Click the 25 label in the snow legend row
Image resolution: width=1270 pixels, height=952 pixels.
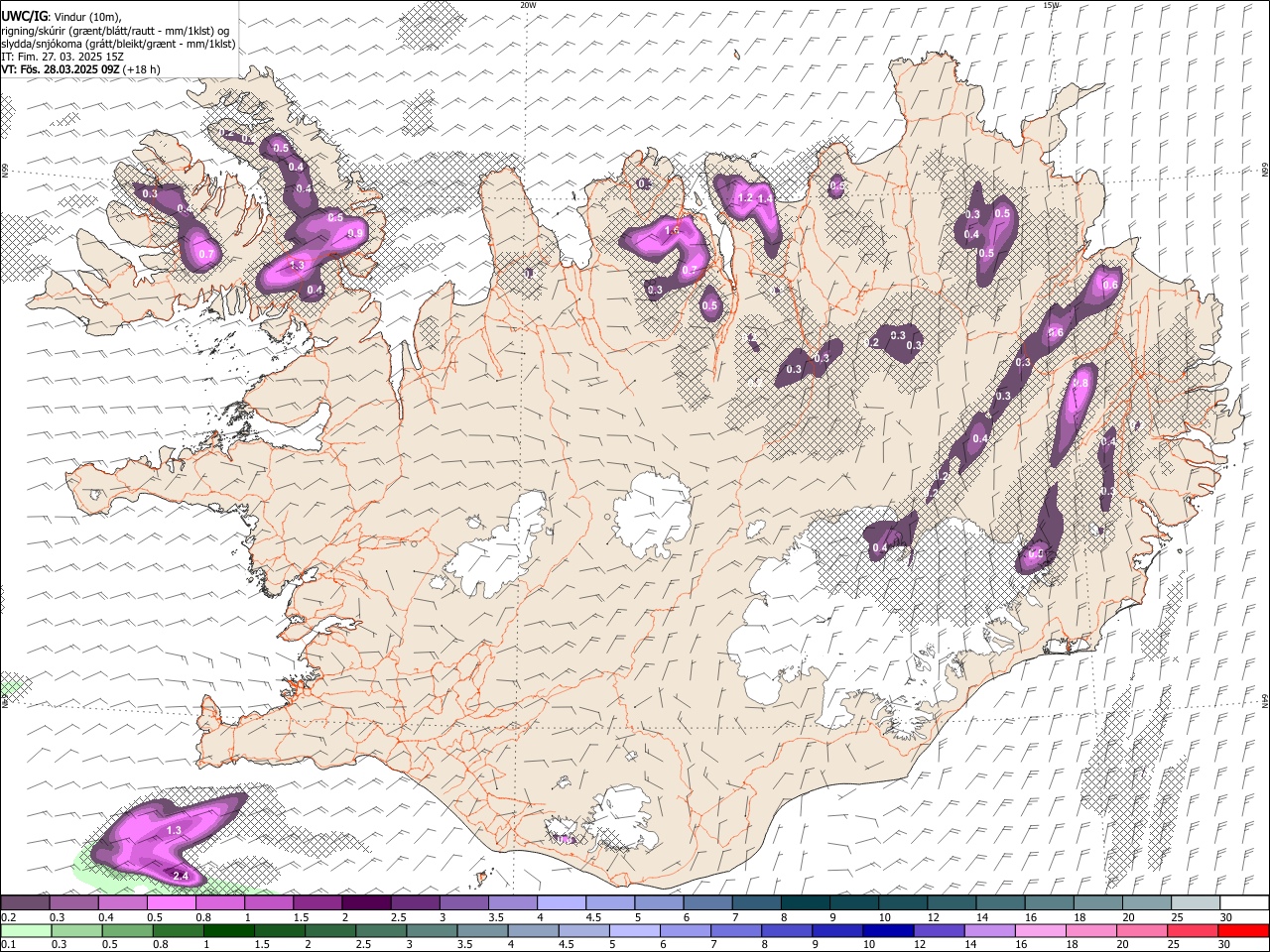1177,917
